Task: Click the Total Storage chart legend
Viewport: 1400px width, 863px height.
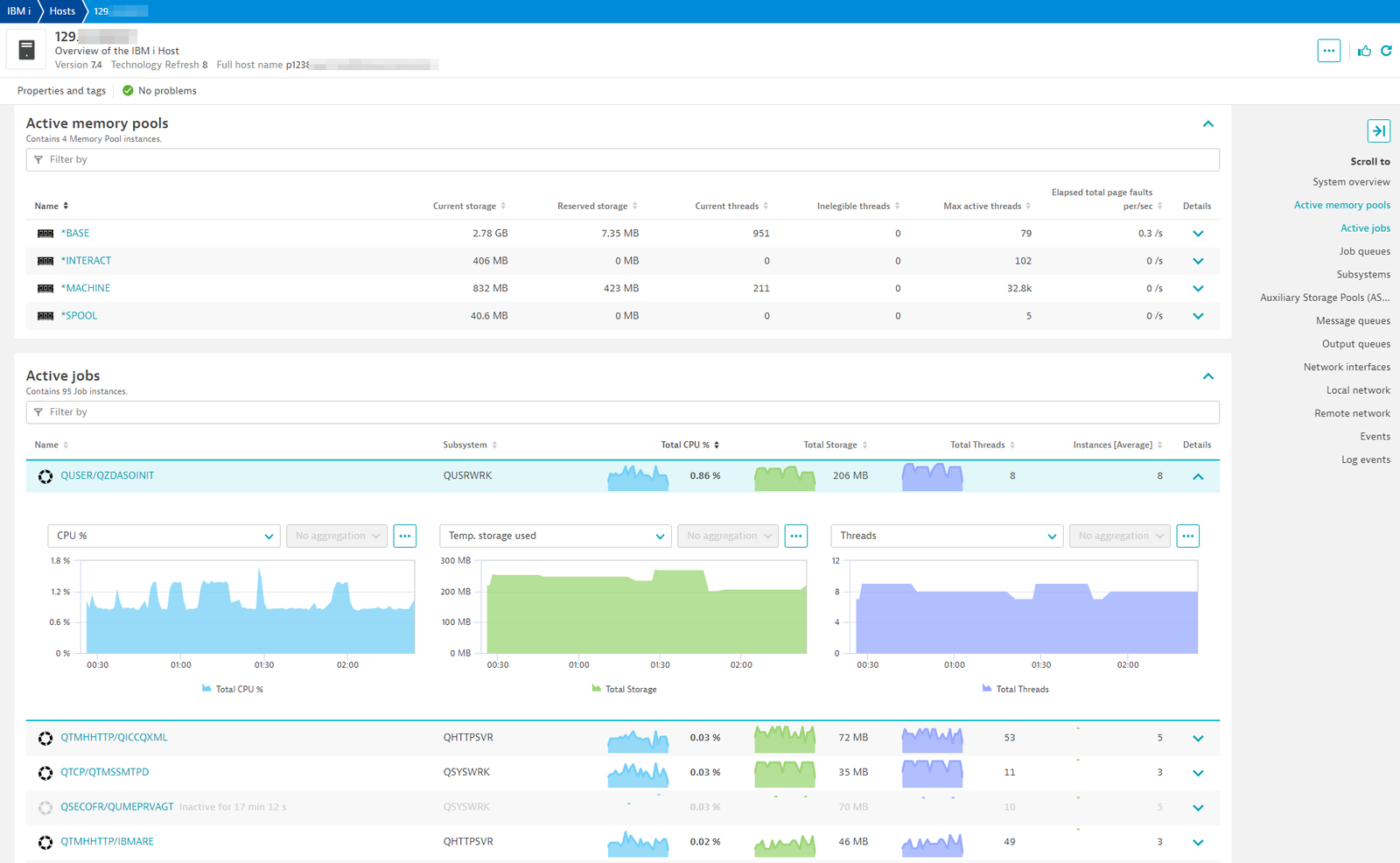Action: [x=624, y=689]
